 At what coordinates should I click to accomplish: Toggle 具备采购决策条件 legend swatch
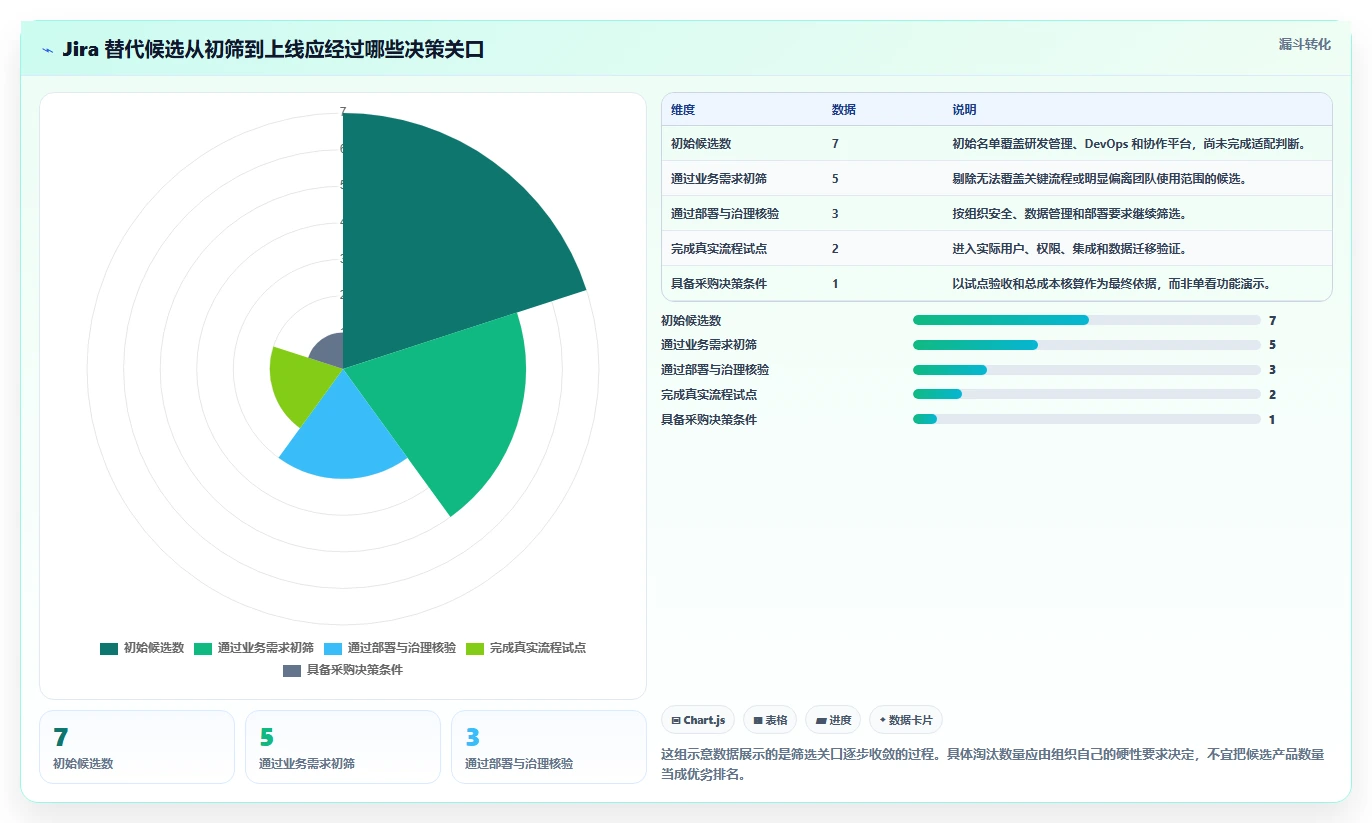[x=292, y=670]
